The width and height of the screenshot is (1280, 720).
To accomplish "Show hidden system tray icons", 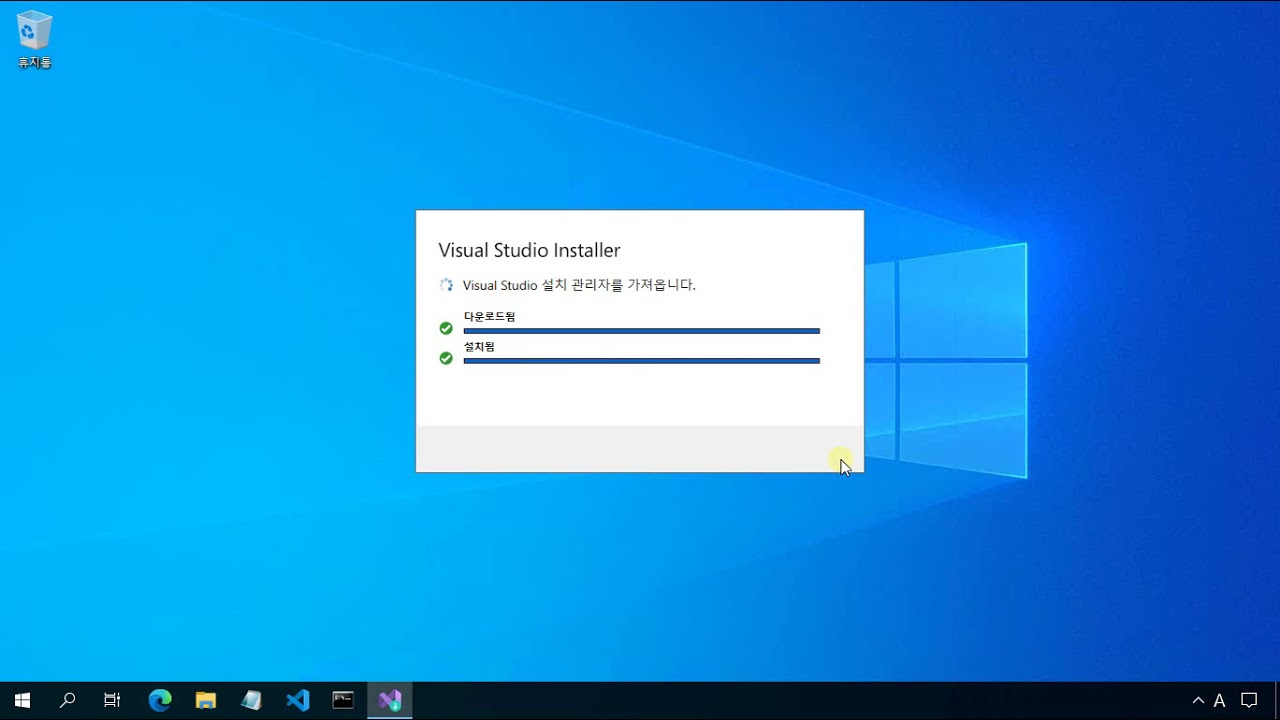I will 1198,700.
